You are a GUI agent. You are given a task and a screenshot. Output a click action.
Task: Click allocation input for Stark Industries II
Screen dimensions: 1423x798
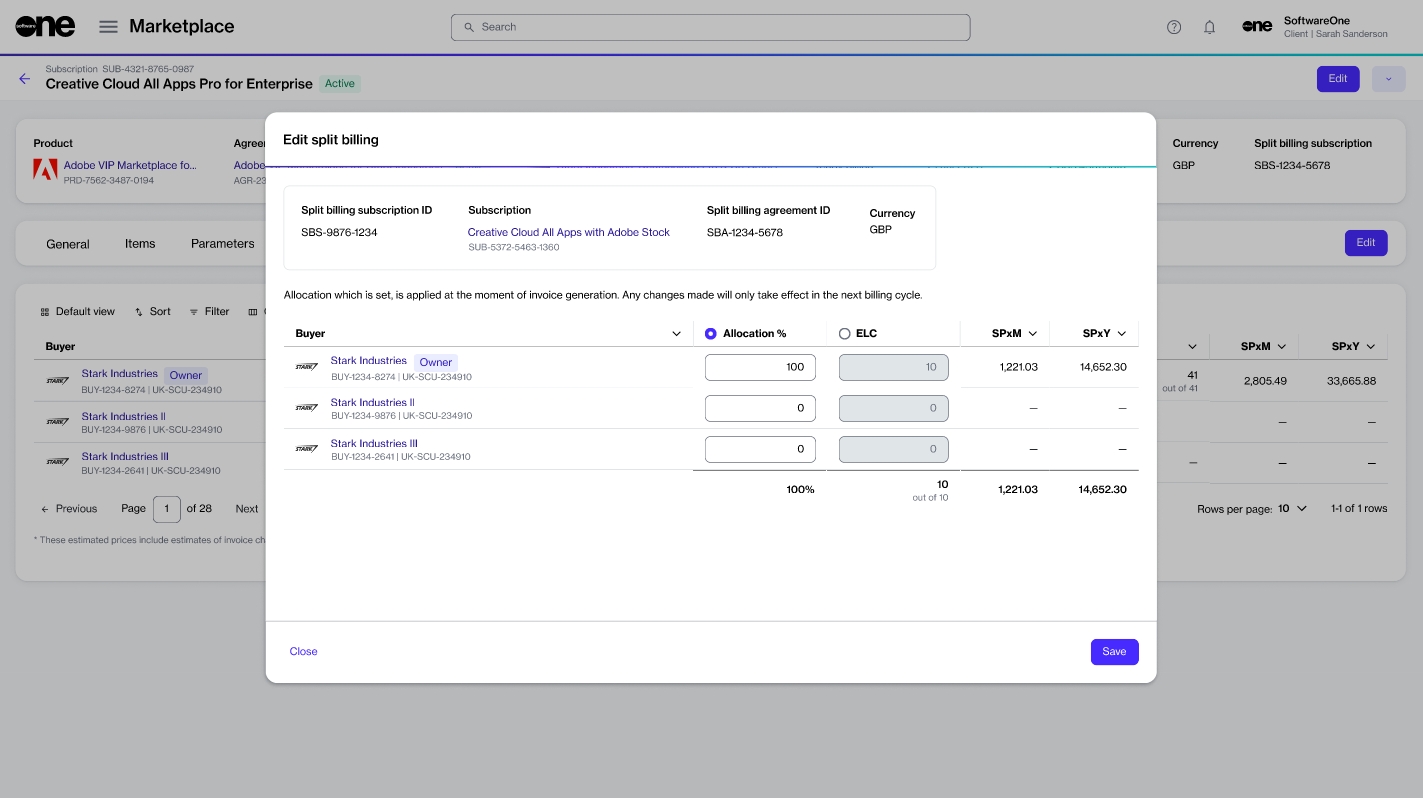(x=760, y=408)
